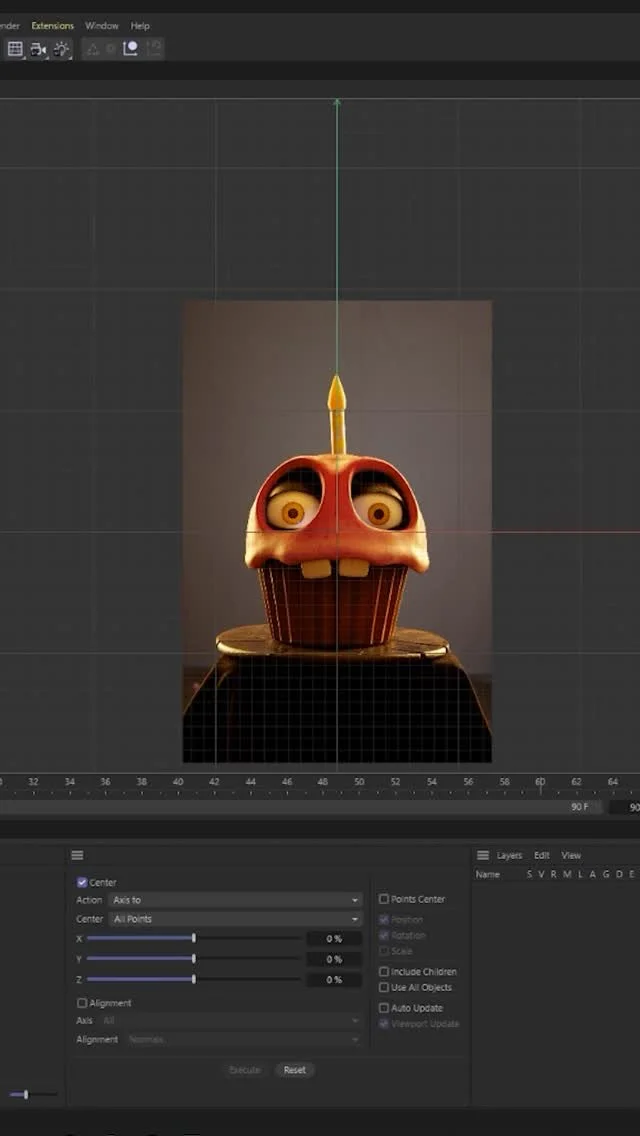Enable the Use All Objects checkbox
The height and width of the screenshot is (1136, 640).
(384, 987)
